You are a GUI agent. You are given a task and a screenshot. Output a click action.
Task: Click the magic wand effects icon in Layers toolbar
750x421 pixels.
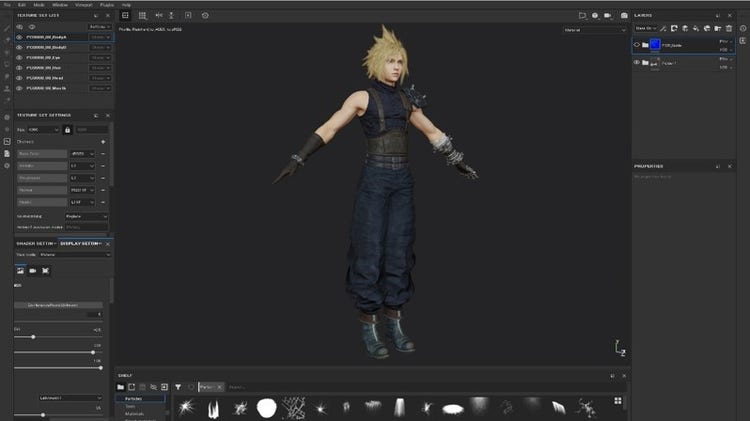663,28
